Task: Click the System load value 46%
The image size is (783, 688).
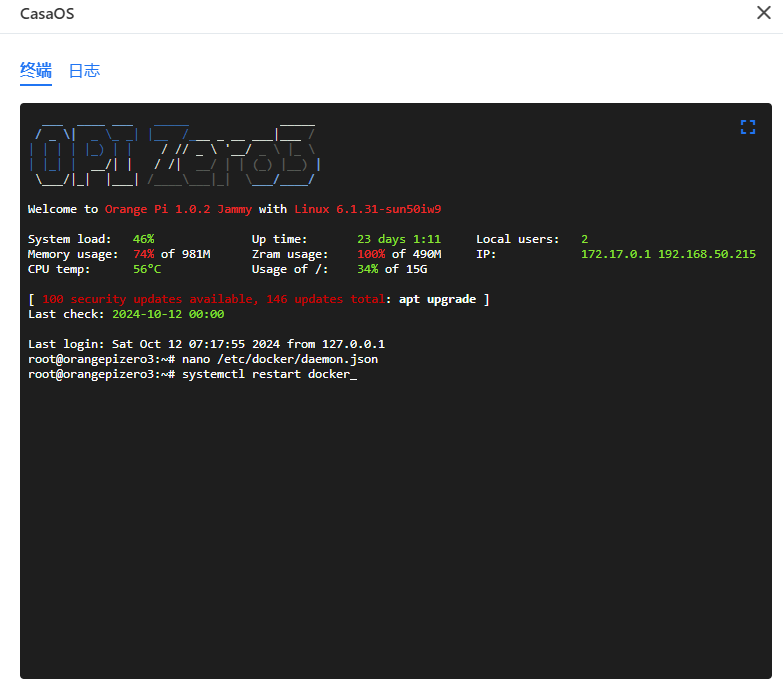Action: [x=143, y=239]
